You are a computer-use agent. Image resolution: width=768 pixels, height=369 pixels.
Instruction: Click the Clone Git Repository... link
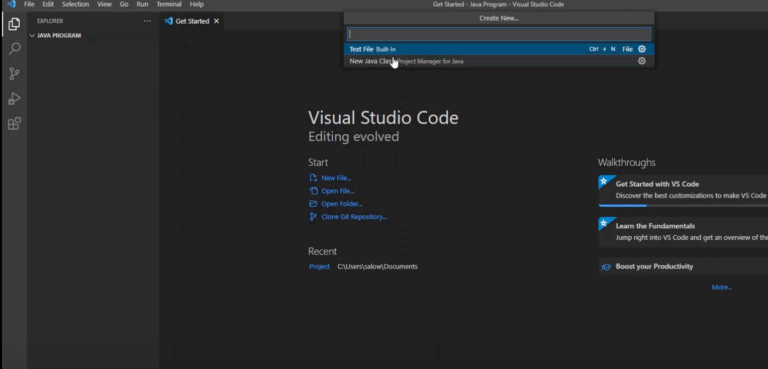click(x=354, y=217)
